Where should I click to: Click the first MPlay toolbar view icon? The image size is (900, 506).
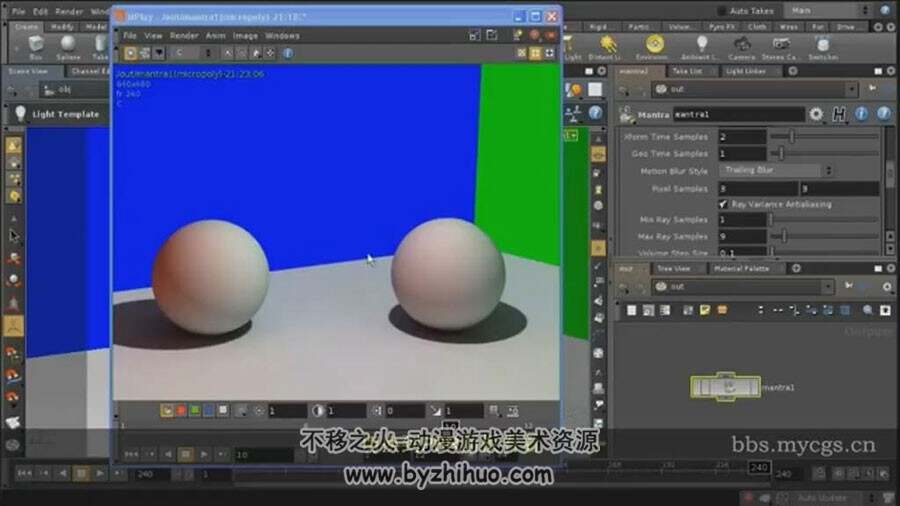(x=130, y=53)
